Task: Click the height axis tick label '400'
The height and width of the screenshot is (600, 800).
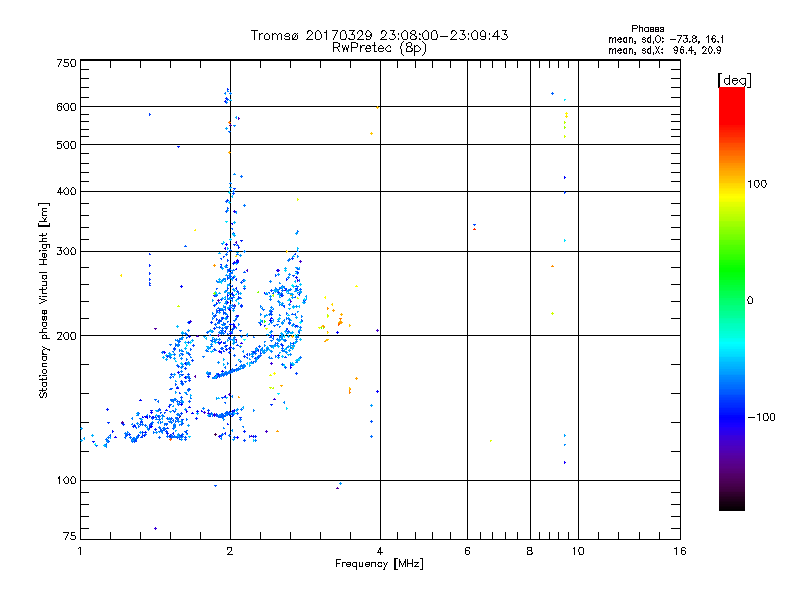Action: (66, 192)
